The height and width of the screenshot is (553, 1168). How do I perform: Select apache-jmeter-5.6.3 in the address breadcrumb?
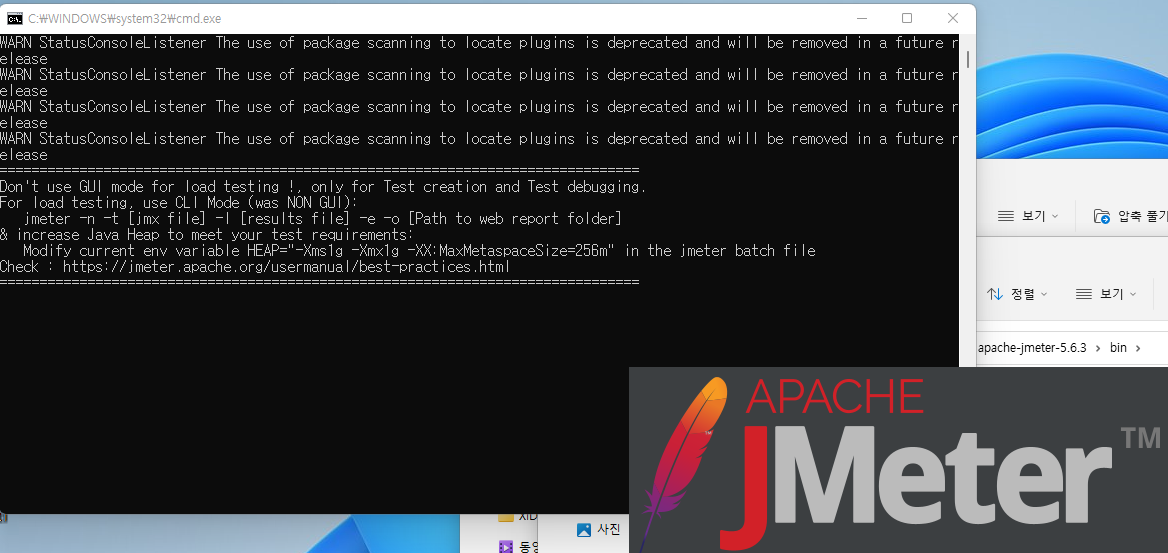pyautogui.click(x=1032, y=348)
